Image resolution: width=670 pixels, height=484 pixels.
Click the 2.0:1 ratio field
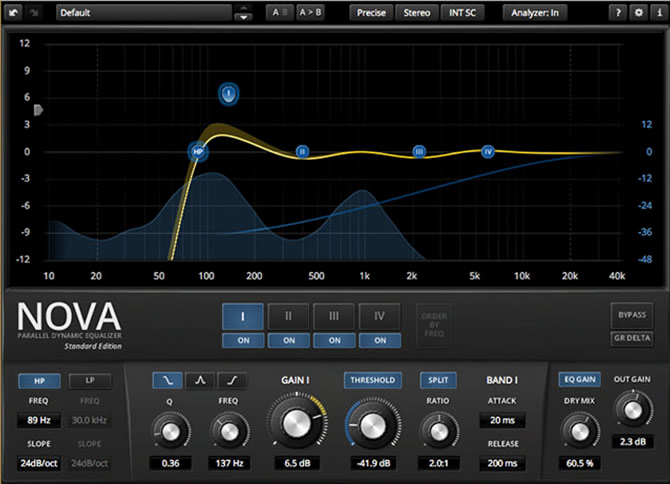439,463
